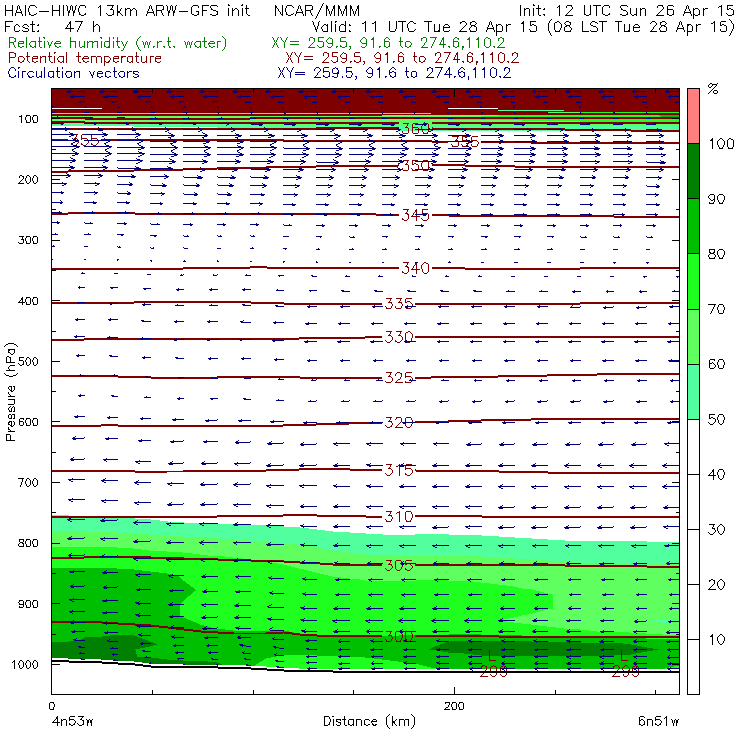Select the 'Valid: 11 UTC Tue 28 Apr 15' text

click(424, 26)
